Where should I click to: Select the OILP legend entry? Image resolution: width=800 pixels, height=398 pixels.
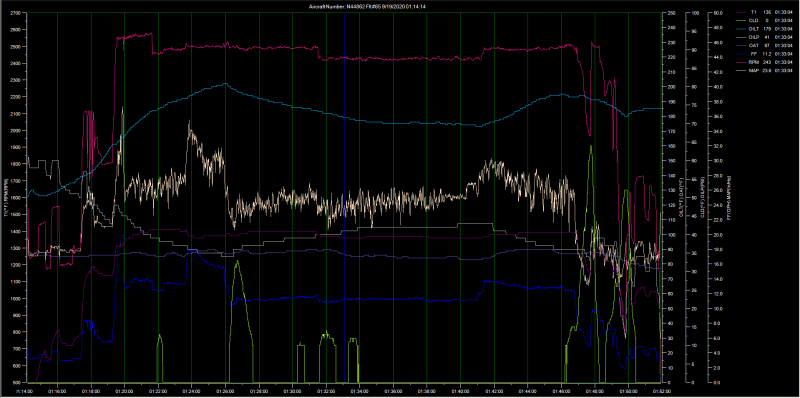(x=753, y=37)
